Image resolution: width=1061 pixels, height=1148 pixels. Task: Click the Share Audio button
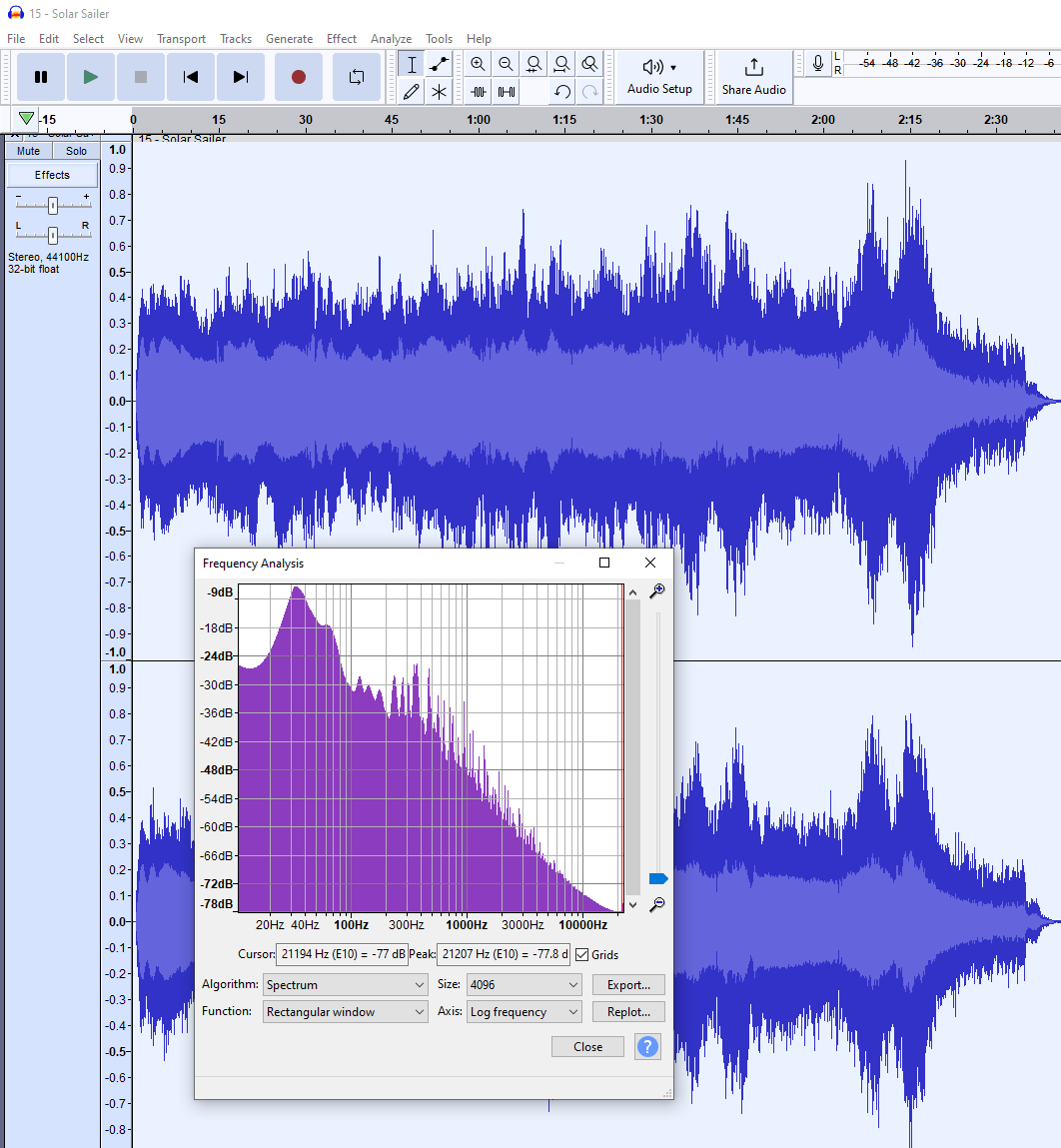(x=753, y=77)
